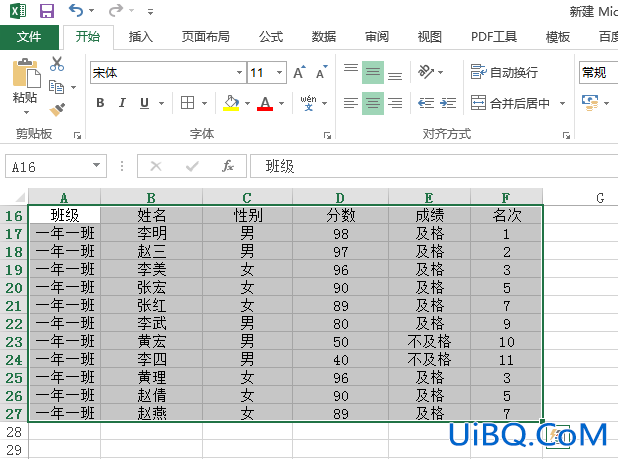Click the Copy icon in the clipboard group
This screenshot has height=459, width=618.
[56, 87]
